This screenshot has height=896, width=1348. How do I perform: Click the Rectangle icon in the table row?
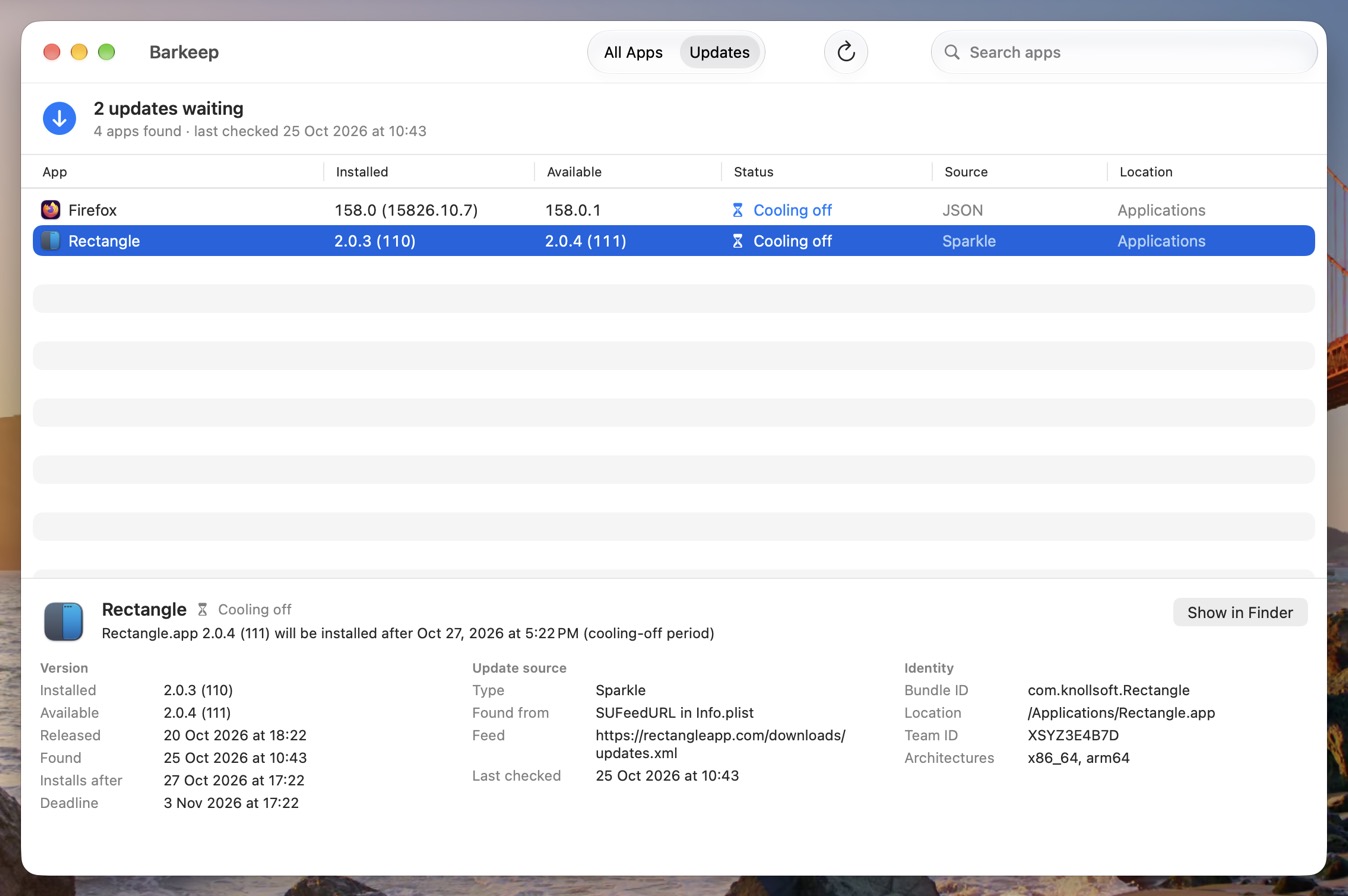click(x=51, y=241)
